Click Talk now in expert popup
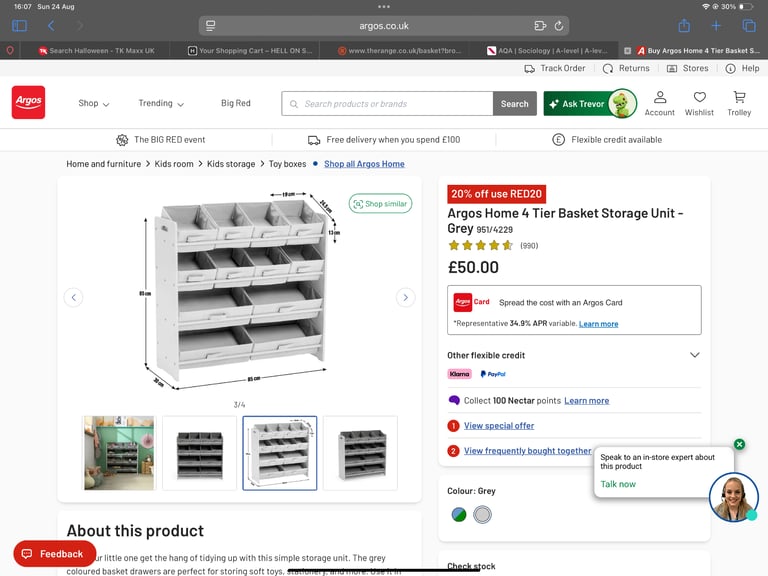768x576 pixels. click(618, 484)
